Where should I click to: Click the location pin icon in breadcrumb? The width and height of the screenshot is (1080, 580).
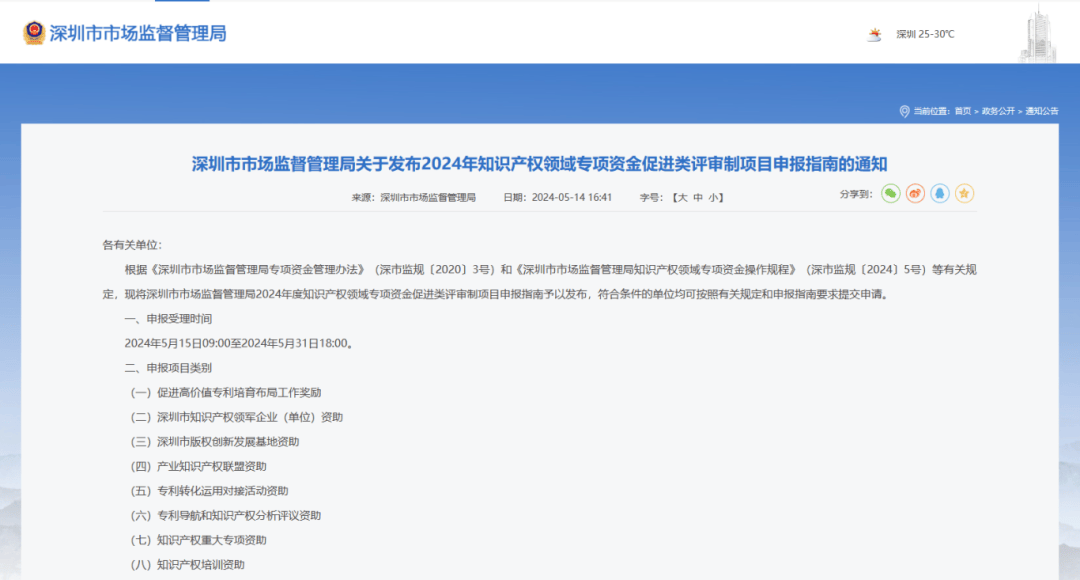(904, 111)
